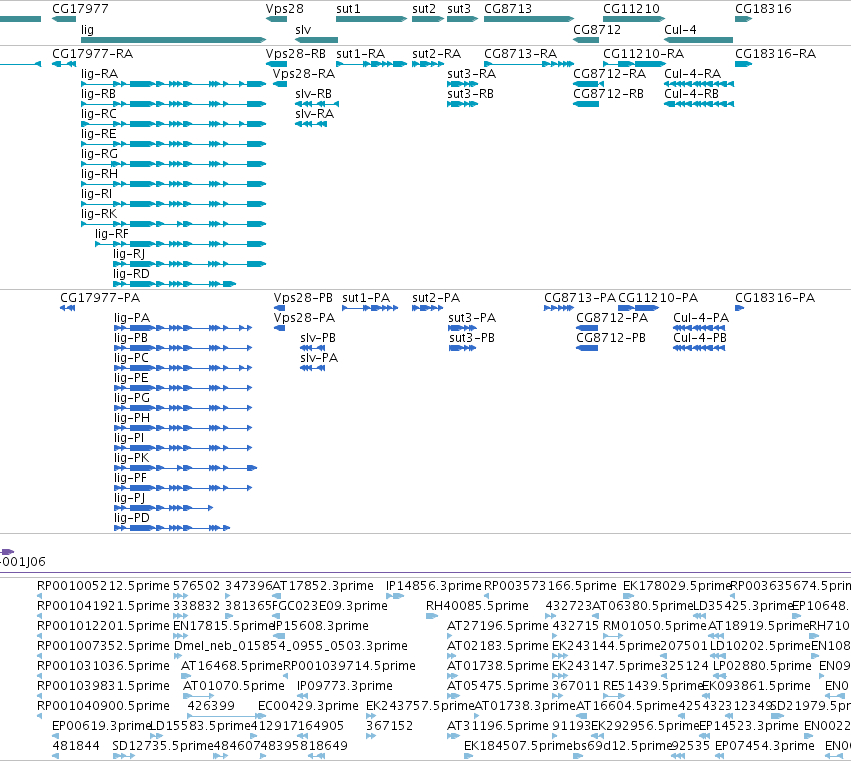Click the sut1-PA protein label
Viewport: 851px width, 761px height.
click(x=366, y=298)
